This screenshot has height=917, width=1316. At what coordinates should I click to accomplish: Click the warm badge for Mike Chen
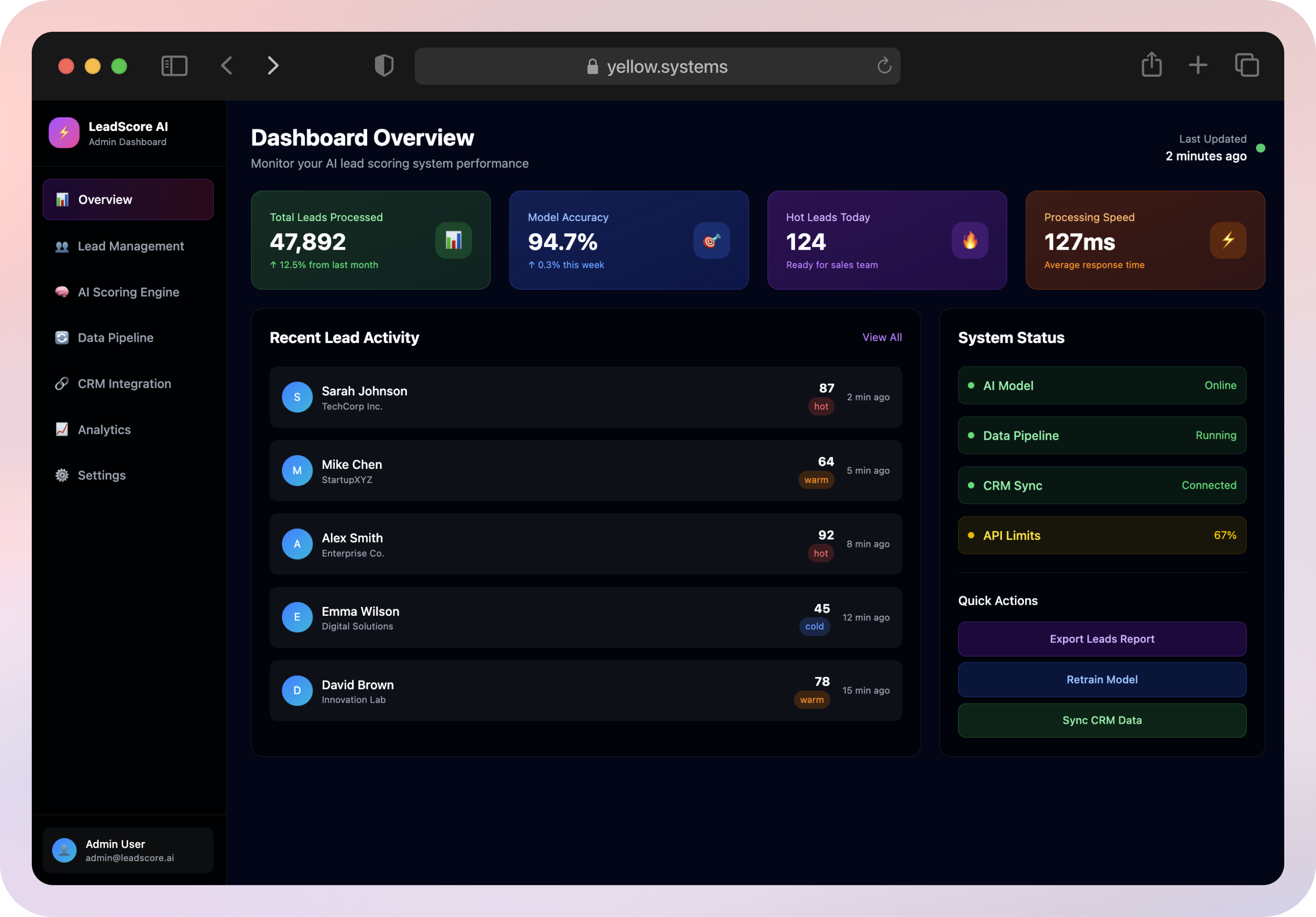click(816, 480)
